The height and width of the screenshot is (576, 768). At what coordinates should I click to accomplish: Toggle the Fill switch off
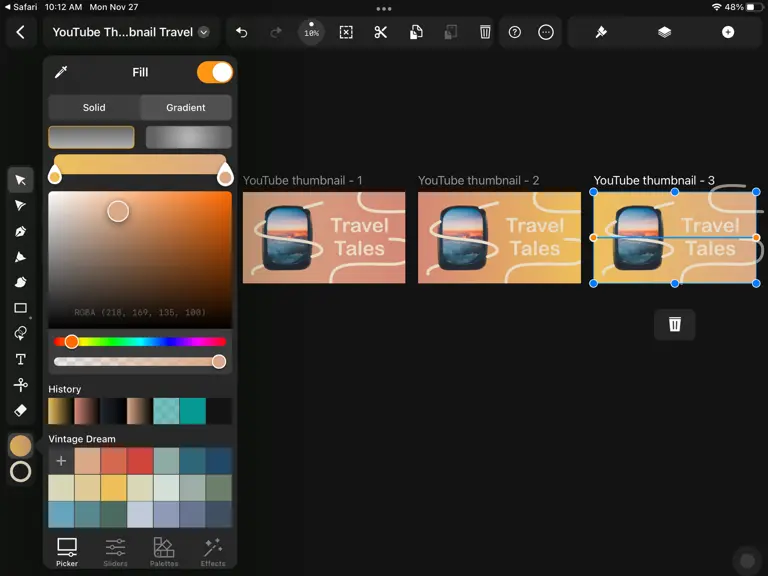215,72
